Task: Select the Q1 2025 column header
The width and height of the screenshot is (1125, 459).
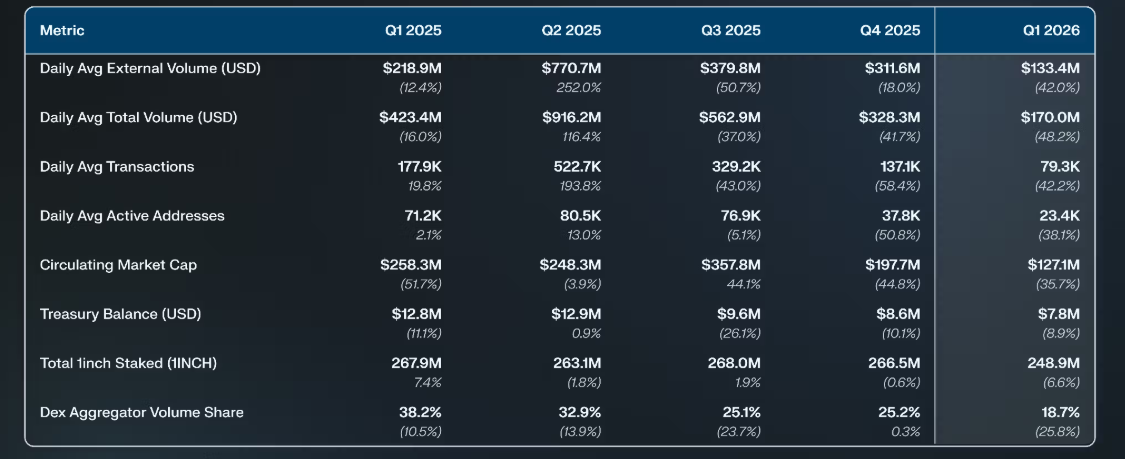Action: (413, 30)
